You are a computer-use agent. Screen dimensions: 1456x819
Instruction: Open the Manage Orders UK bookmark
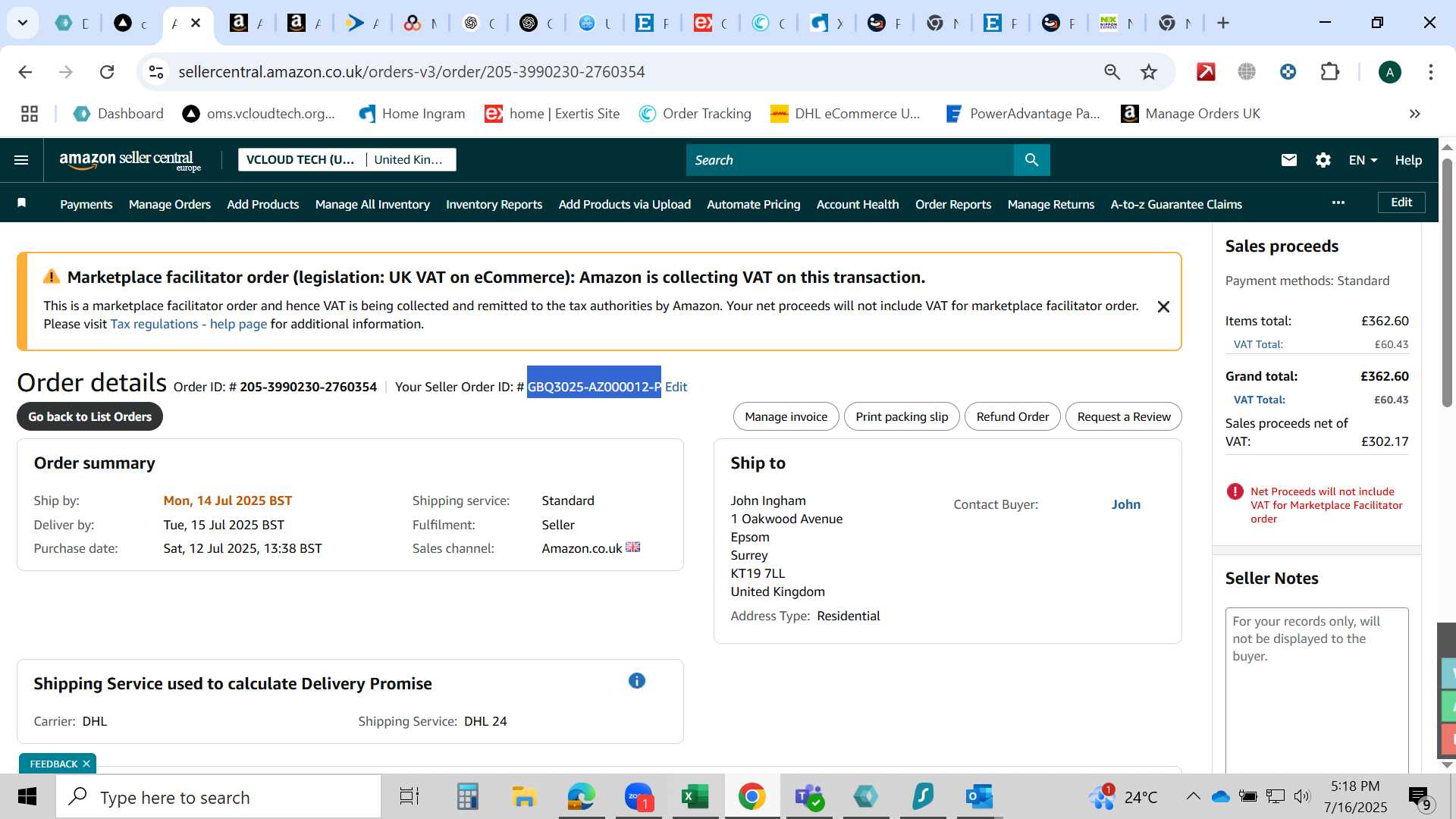(x=1191, y=114)
